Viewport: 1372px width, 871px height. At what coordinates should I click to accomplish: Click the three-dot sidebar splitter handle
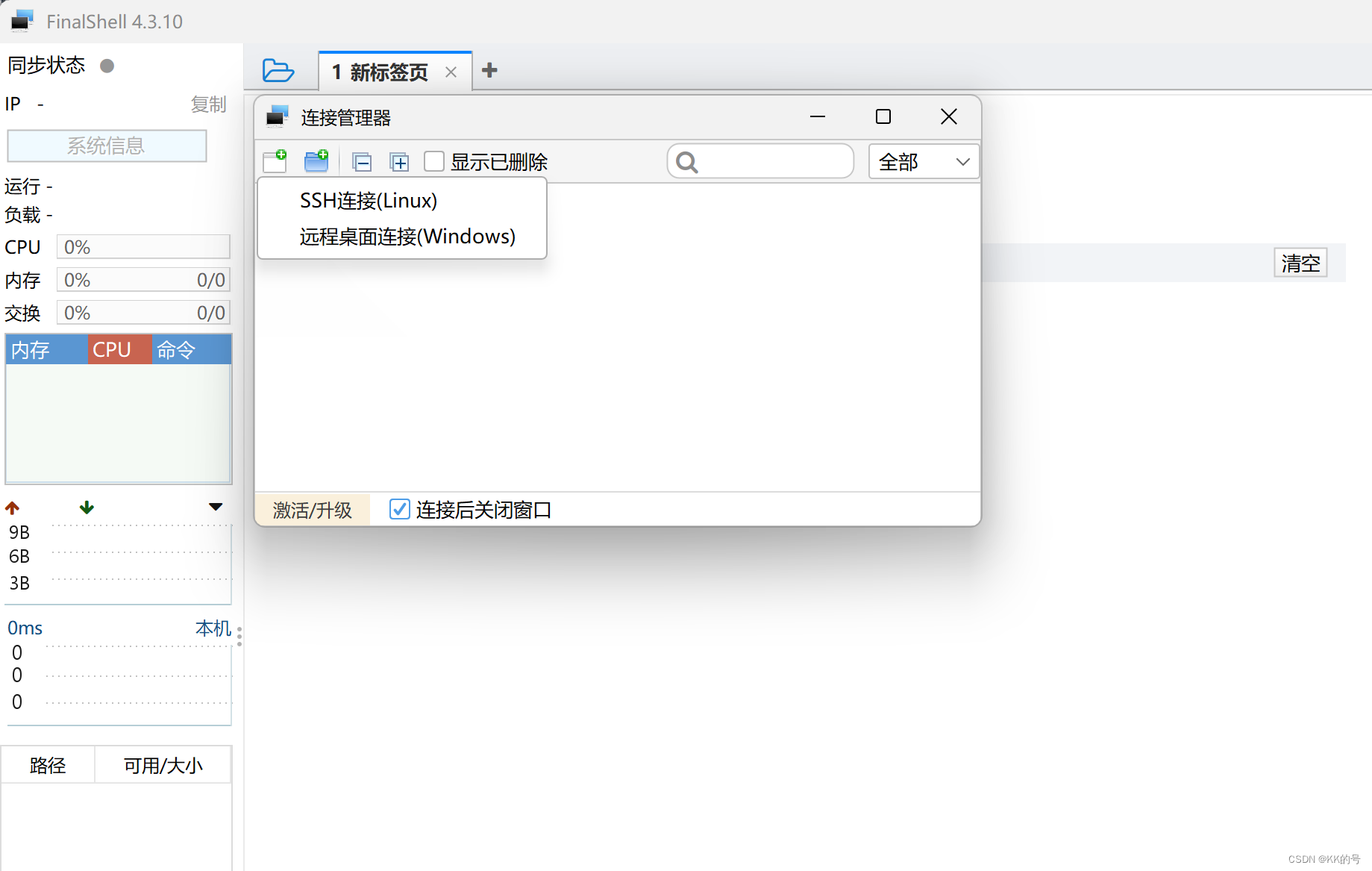click(239, 636)
